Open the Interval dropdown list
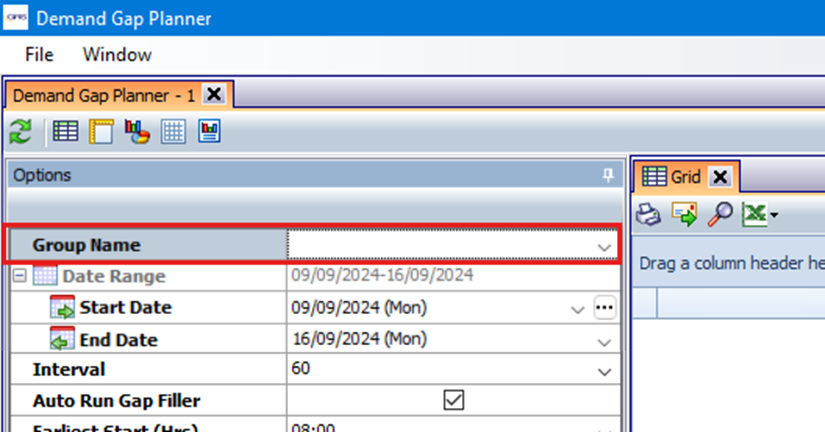825x432 pixels. [603, 371]
